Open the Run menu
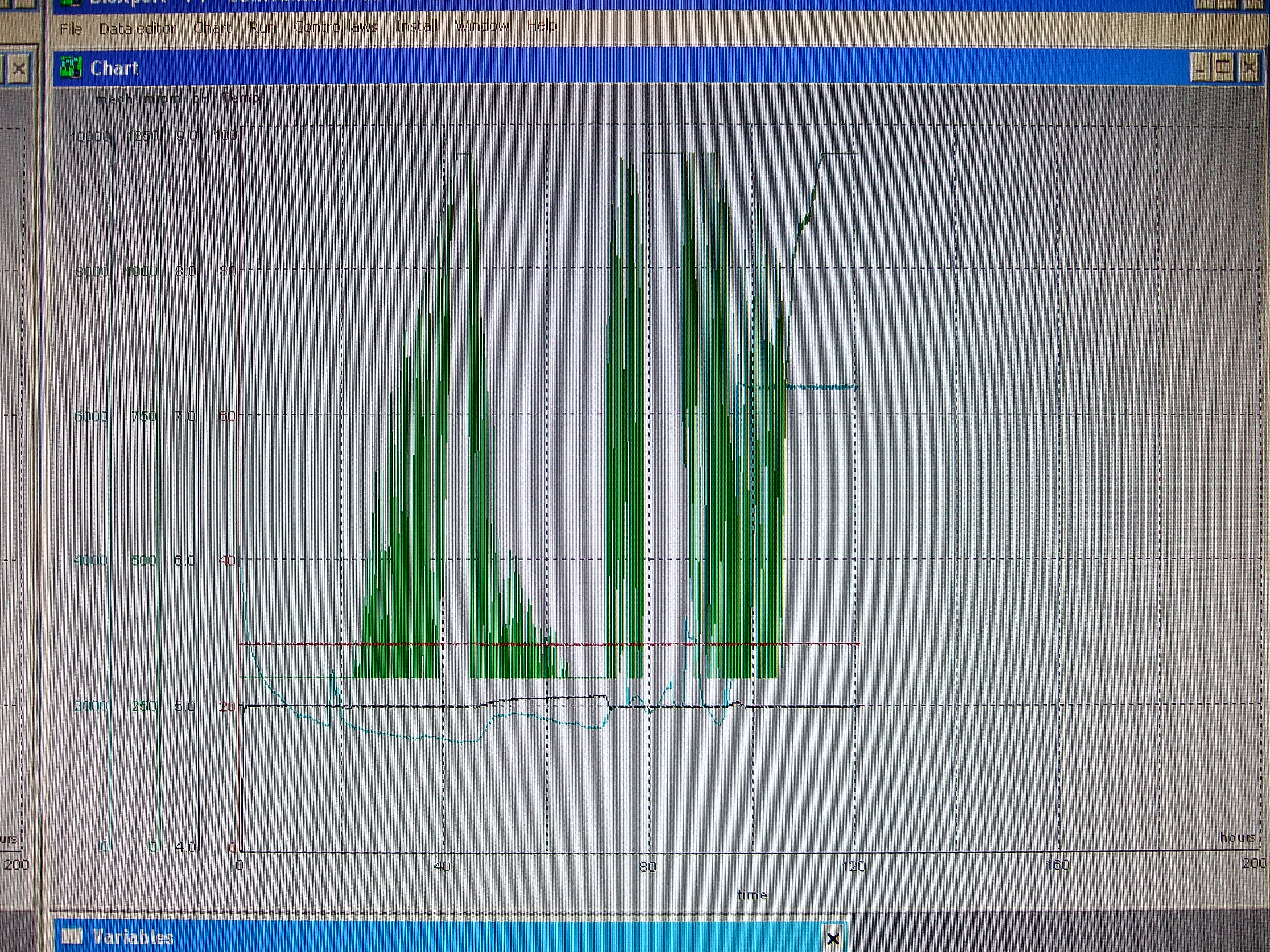 pos(262,28)
